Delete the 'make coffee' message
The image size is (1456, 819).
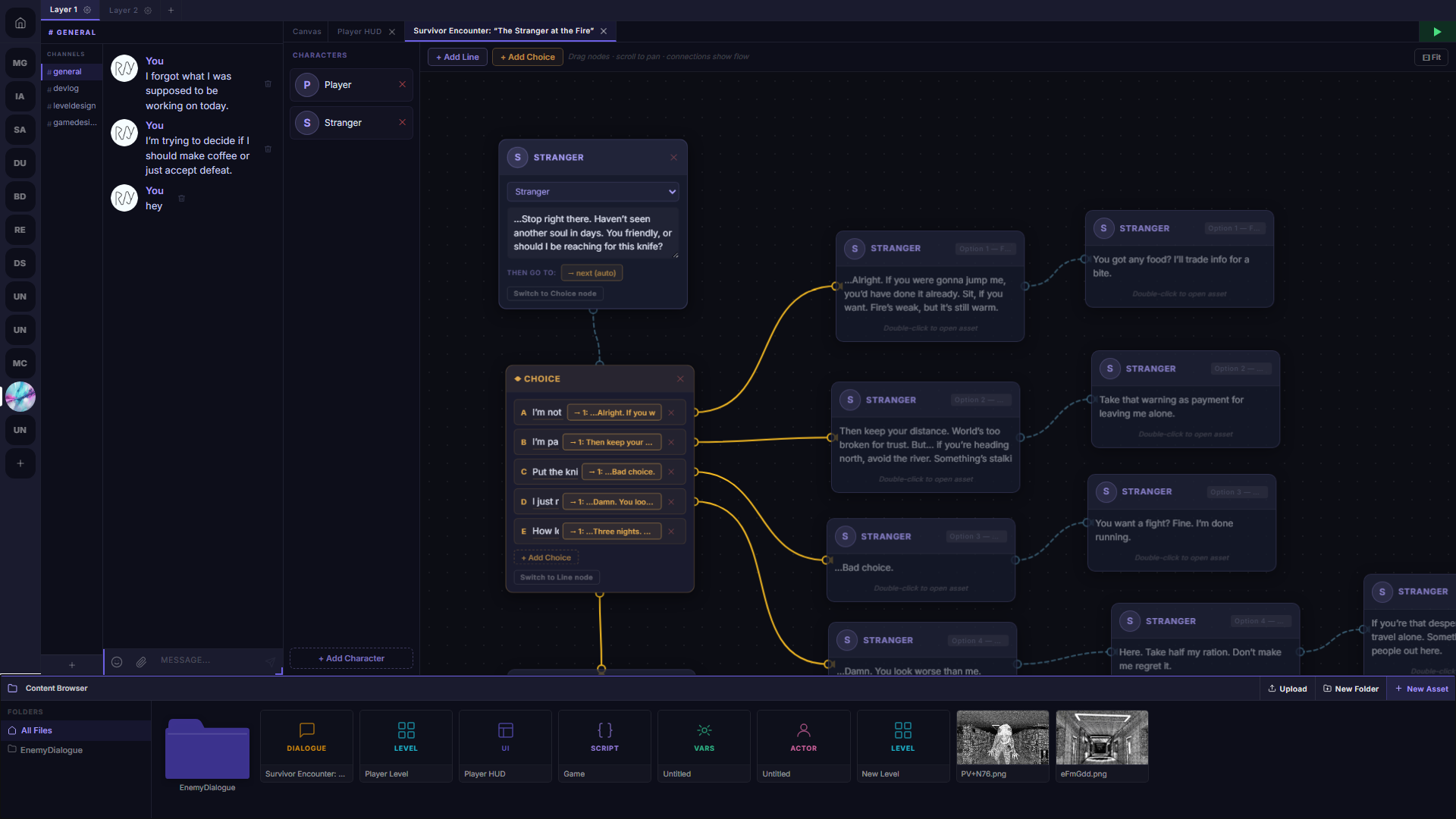point(268,149)
